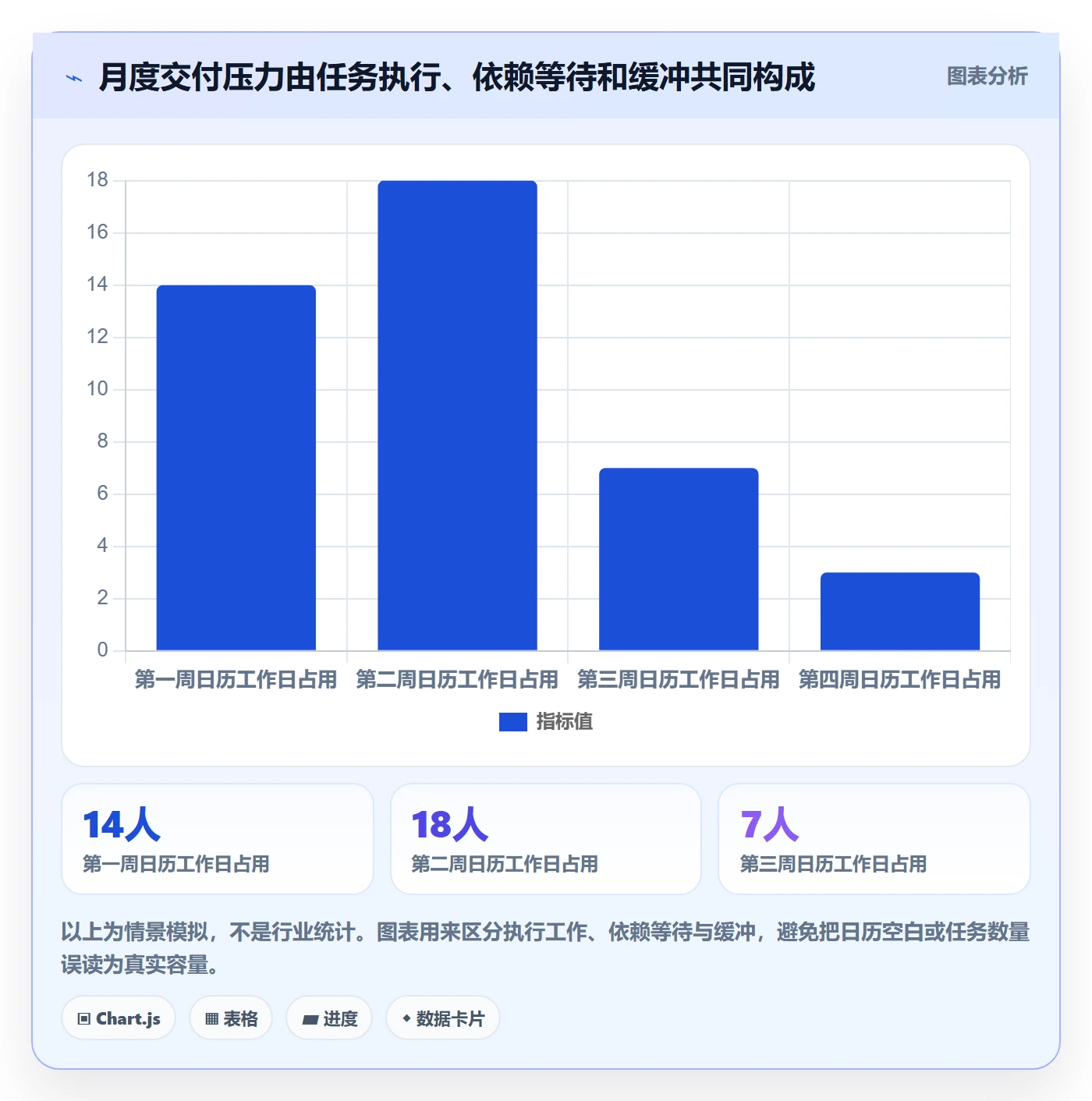Viewport: 1092px width, 1101px height.
Task: Toggle the 指标值 legend label
Action: (x=565, y=722)
